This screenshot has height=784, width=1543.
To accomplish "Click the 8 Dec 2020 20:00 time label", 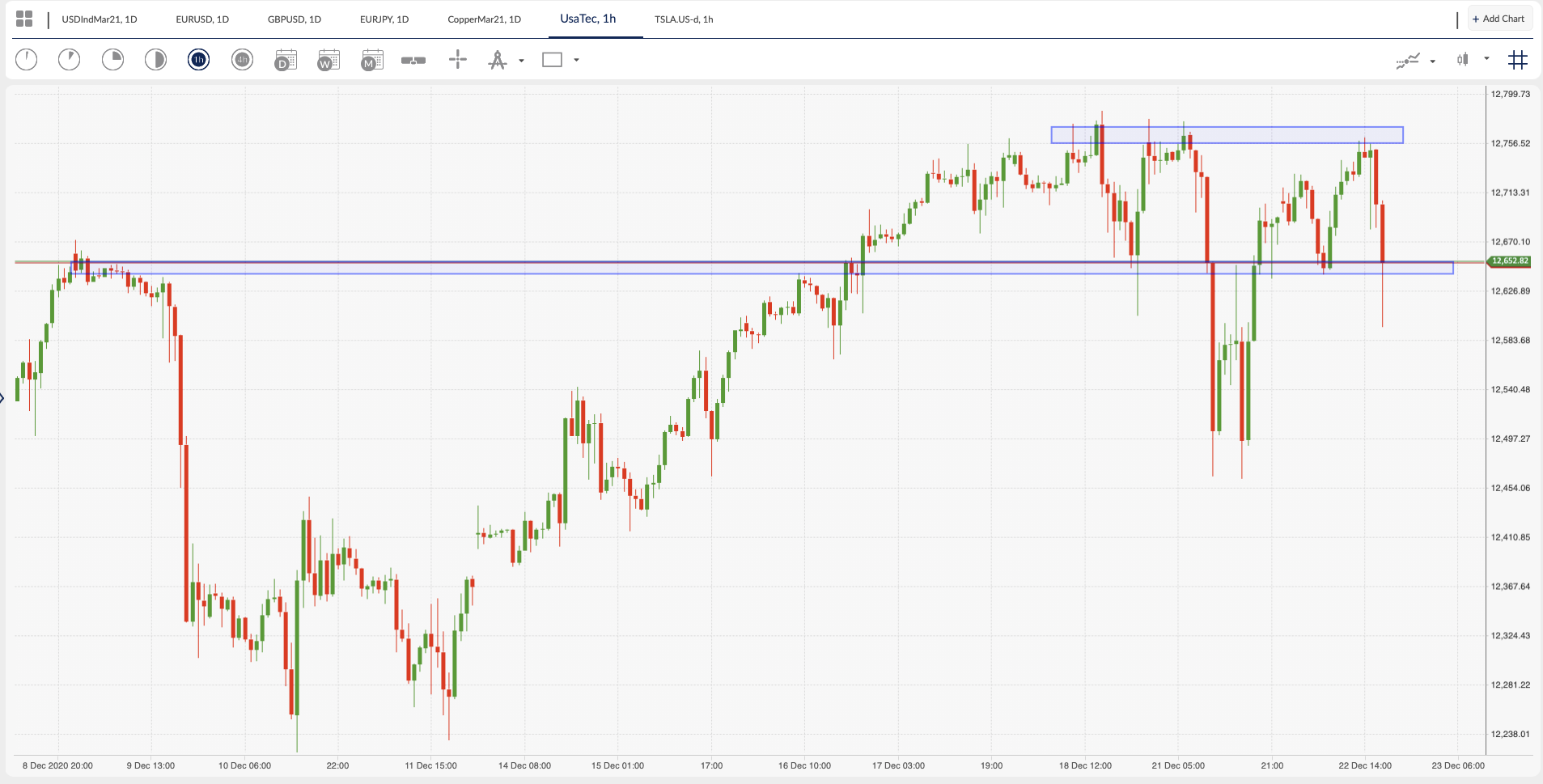I will (x=57, y=765).
